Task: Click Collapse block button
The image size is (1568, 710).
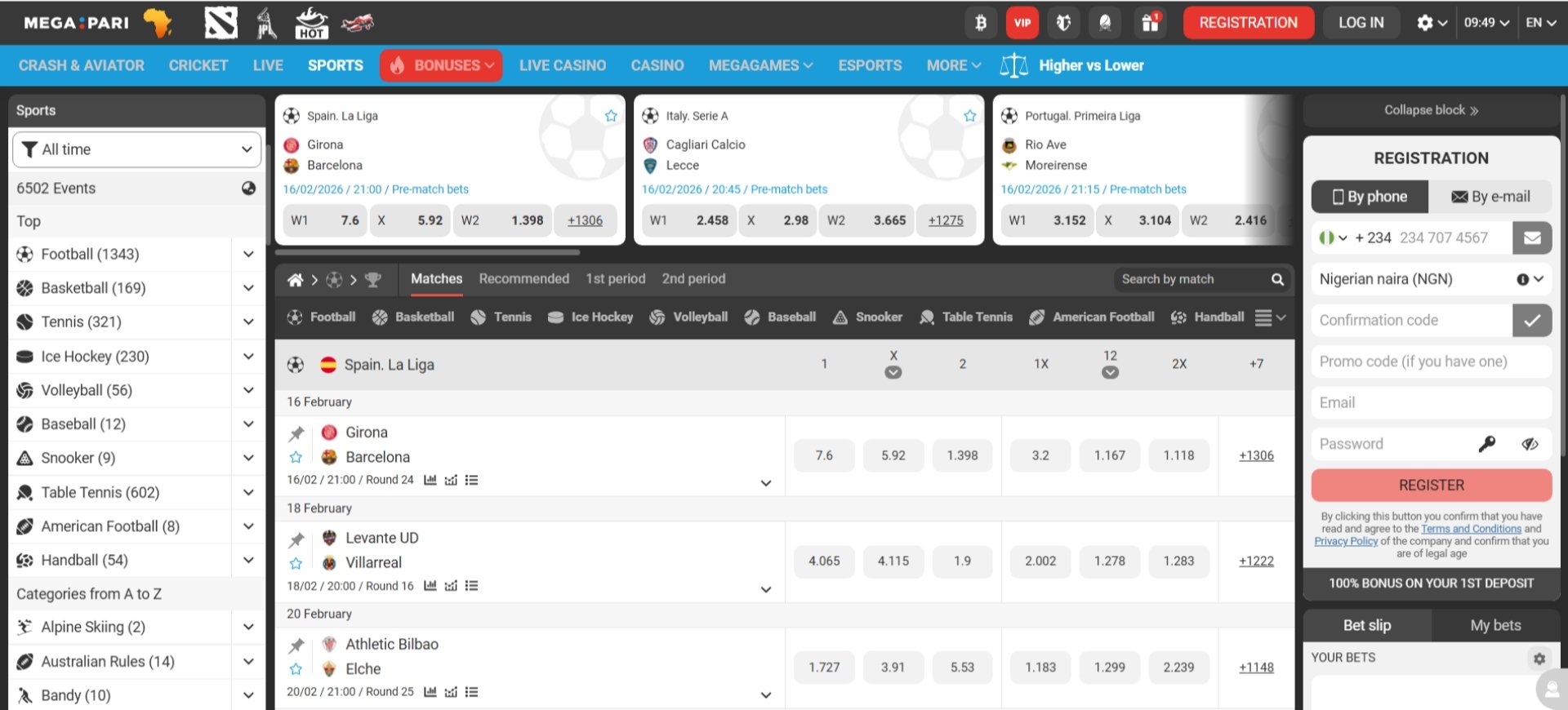Action: click(x=1431, y=110)
